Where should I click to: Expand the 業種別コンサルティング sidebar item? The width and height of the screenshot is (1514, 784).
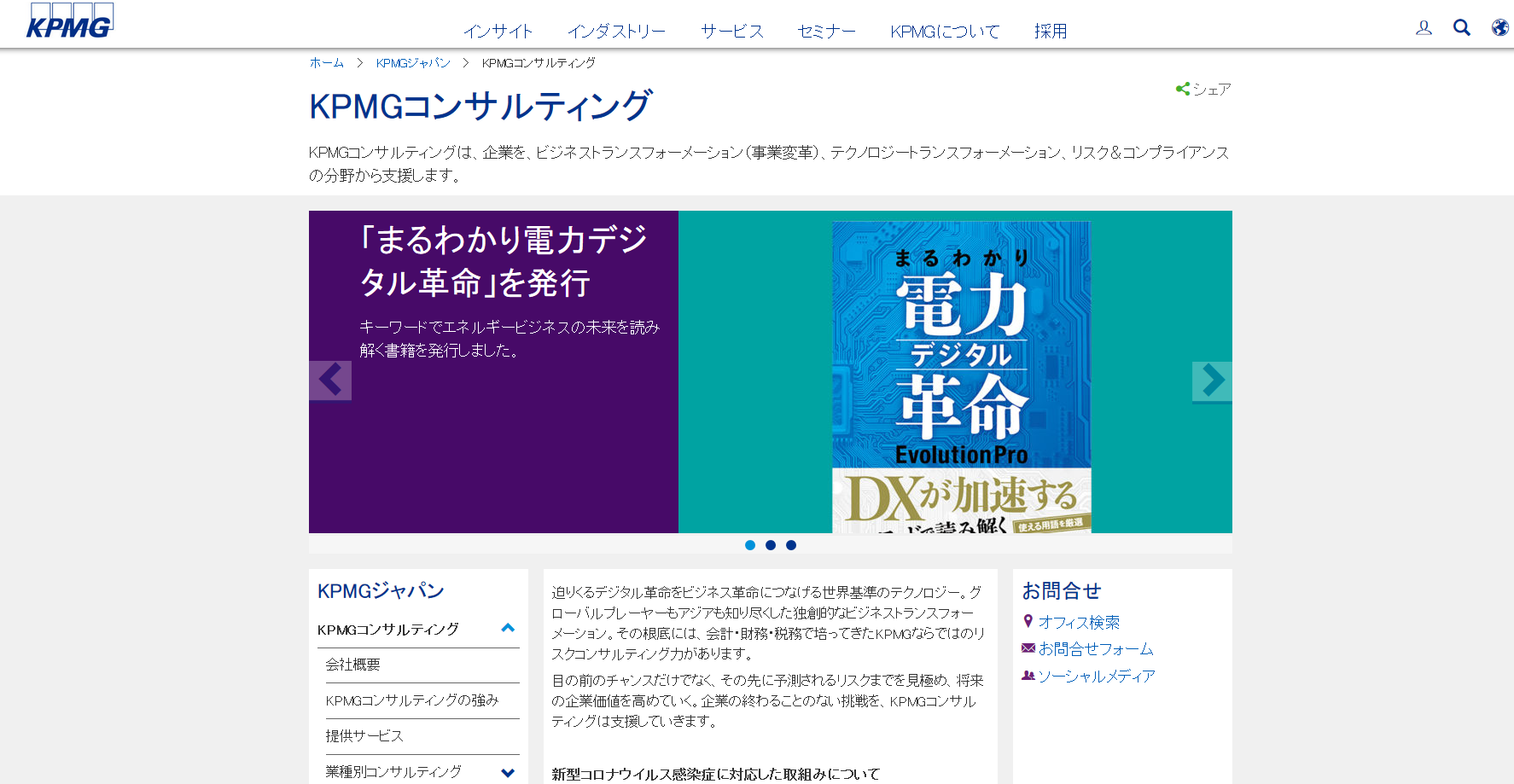[508, 773]
